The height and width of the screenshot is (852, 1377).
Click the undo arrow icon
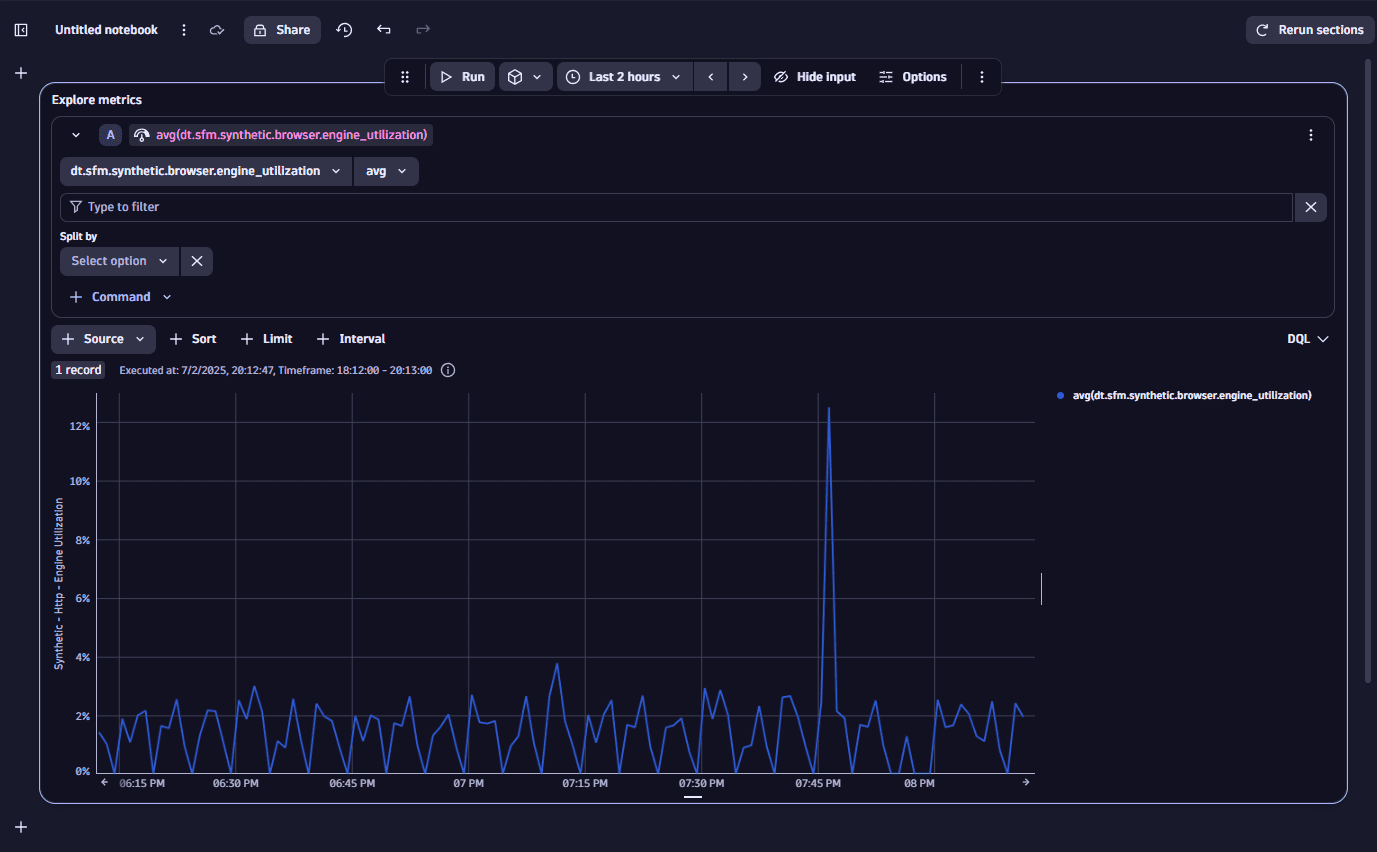383,30
